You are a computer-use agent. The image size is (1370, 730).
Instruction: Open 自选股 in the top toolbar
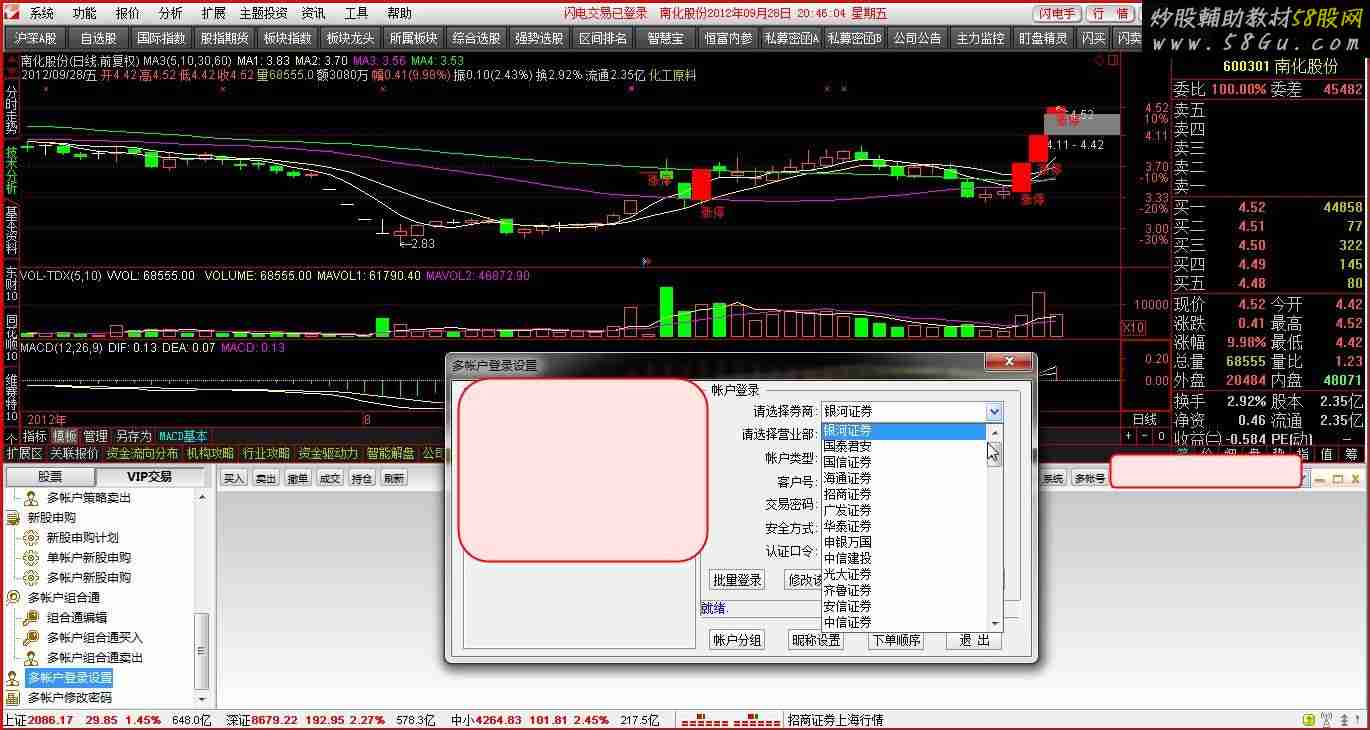[98, 38]
